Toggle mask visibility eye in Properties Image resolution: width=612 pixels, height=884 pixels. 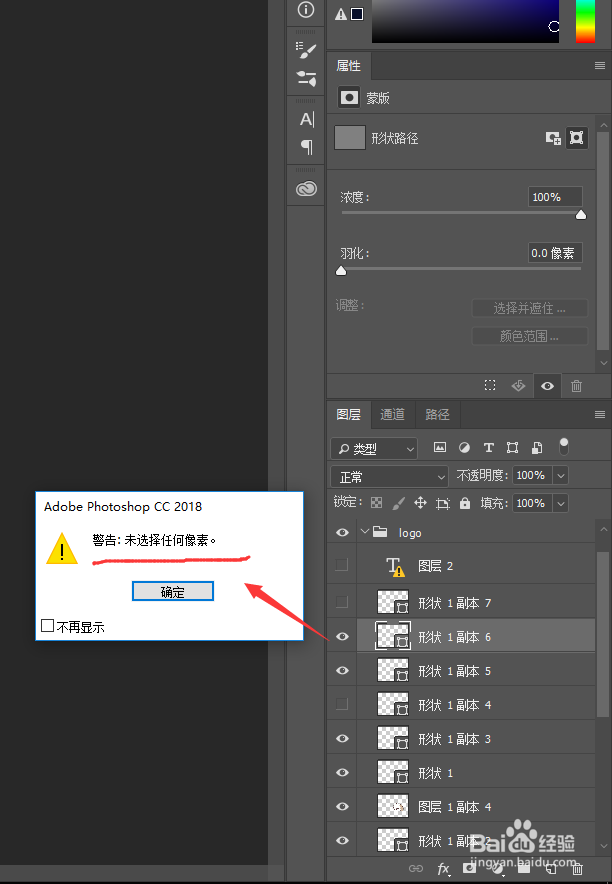point(547,386)
